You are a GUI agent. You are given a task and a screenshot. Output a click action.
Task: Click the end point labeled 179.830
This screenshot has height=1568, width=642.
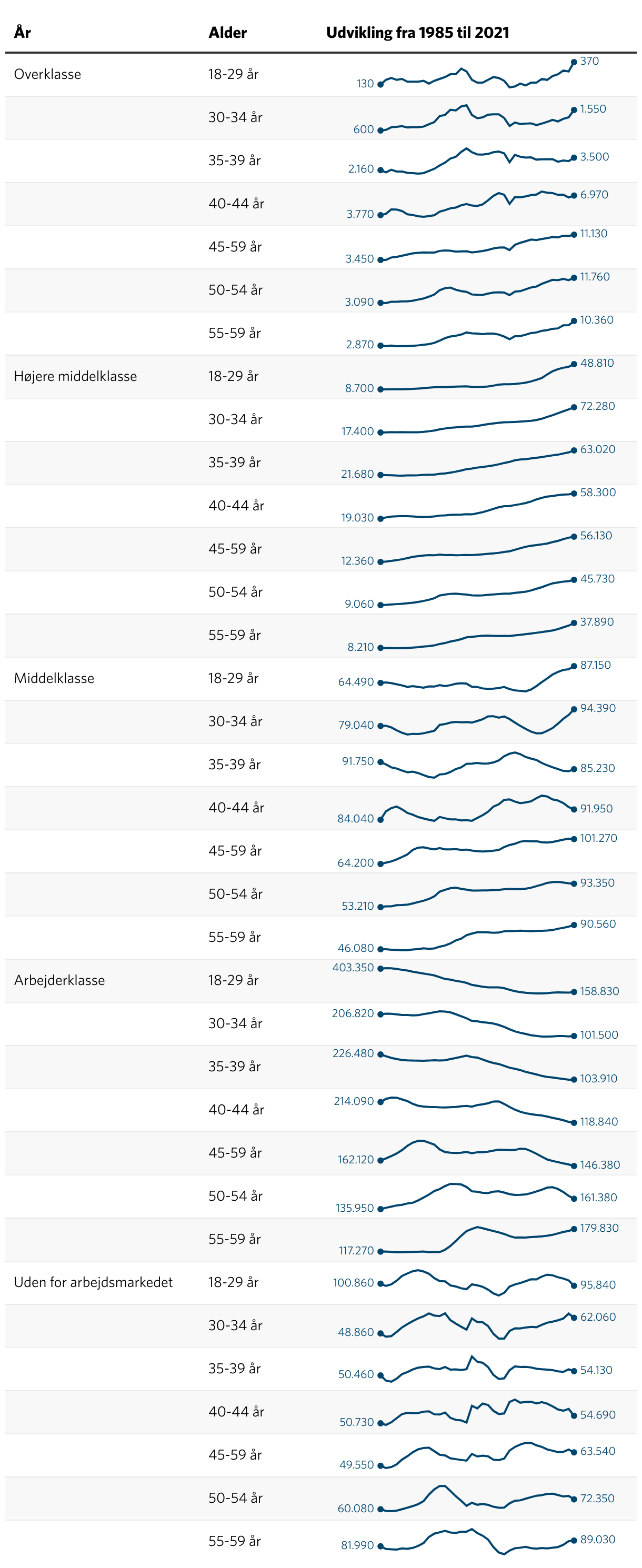[574, 1229]
